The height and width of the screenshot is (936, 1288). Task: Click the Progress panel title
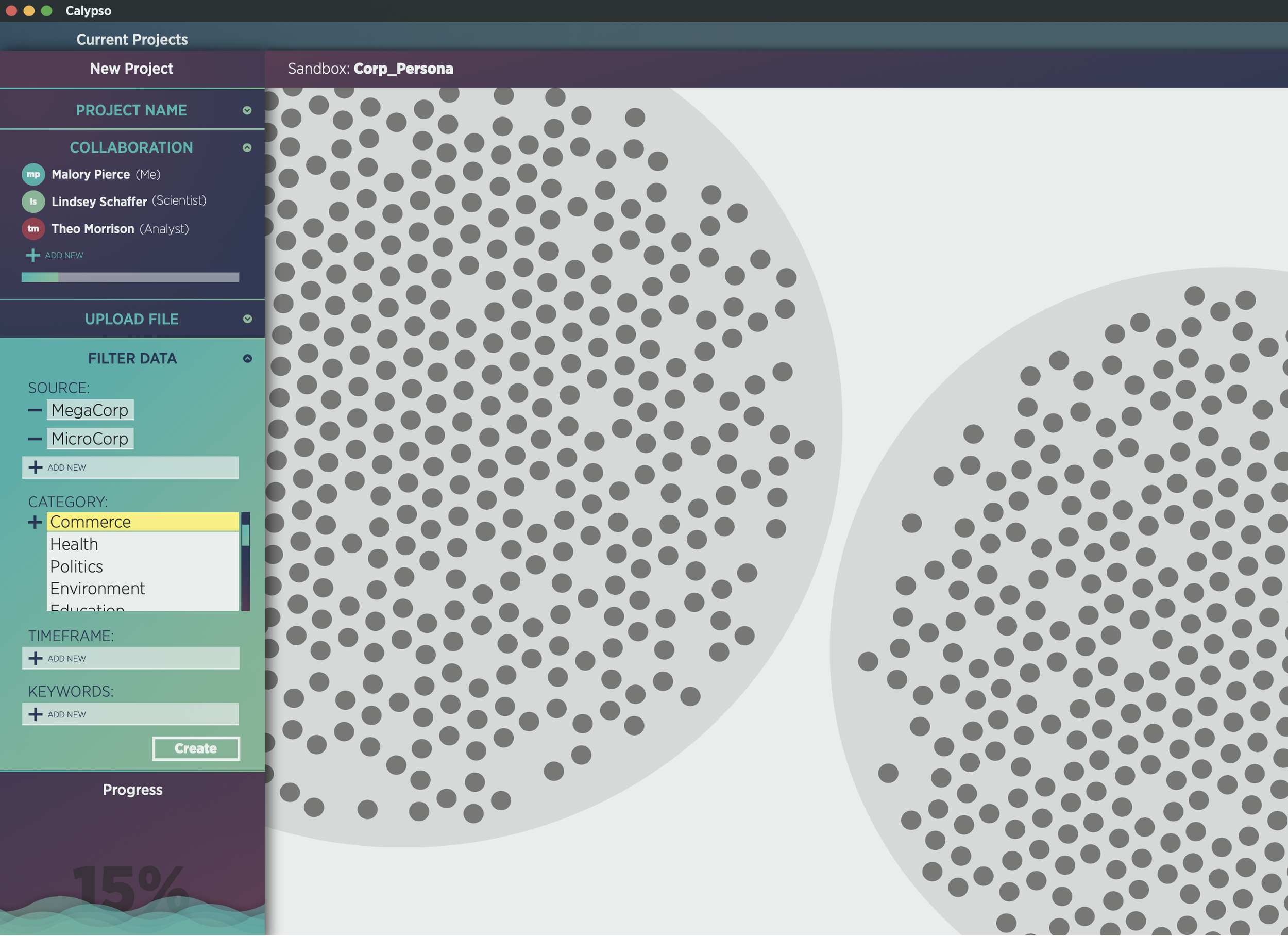(x=132, y=791)
